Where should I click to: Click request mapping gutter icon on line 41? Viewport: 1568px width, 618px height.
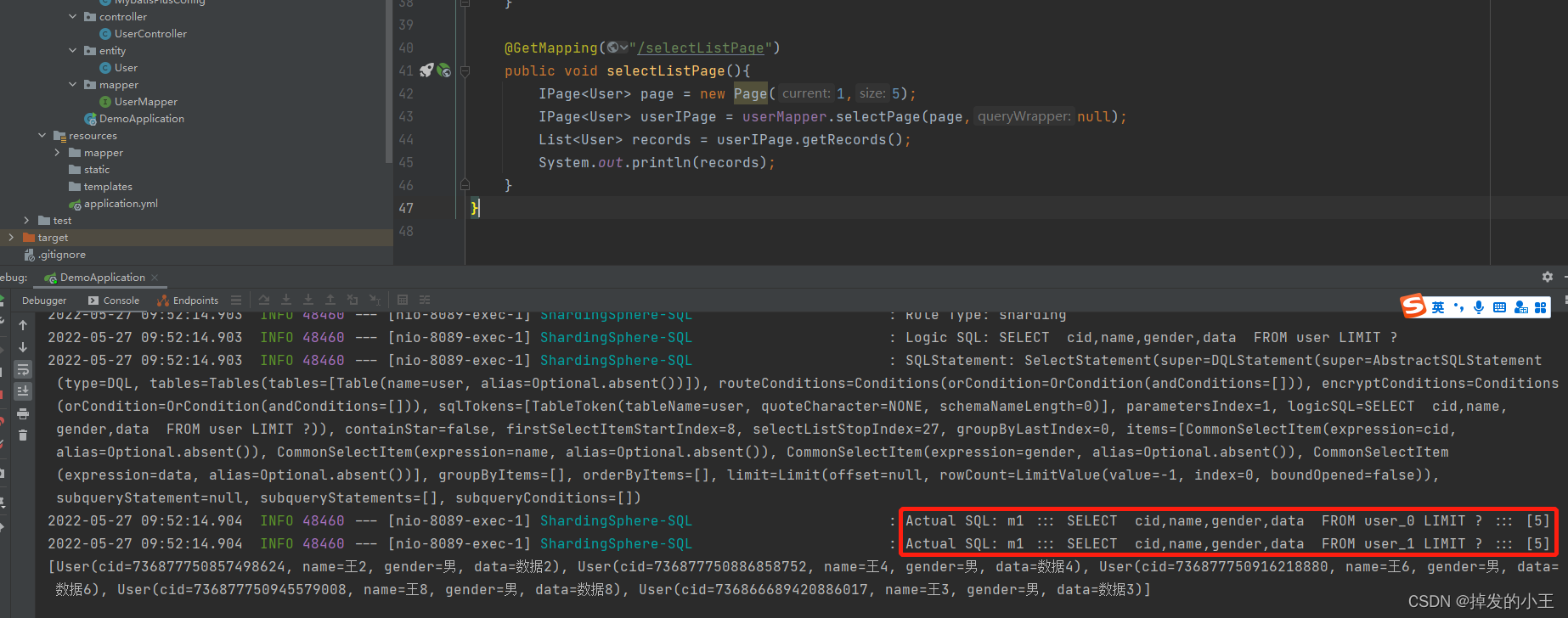[444, 70]
